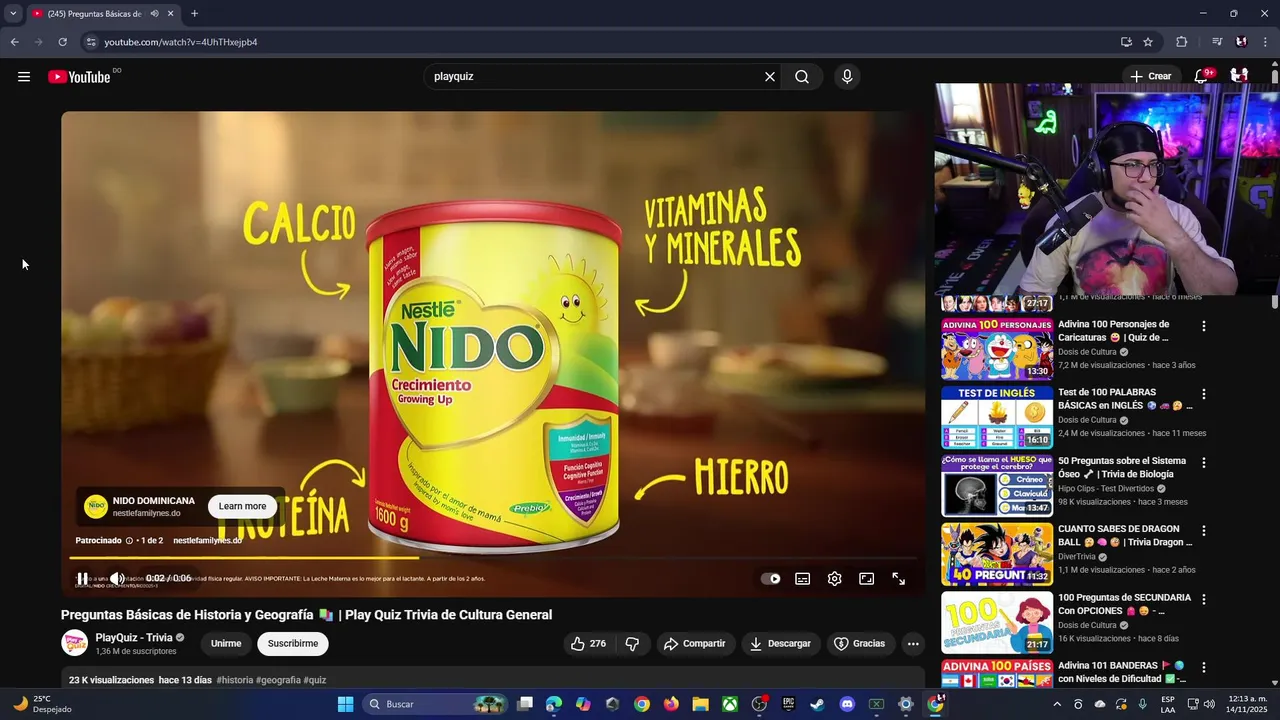This screenshot has height=720, width=1280.
Task: Launch Discord from the taskbar
Action: [847, 704]
